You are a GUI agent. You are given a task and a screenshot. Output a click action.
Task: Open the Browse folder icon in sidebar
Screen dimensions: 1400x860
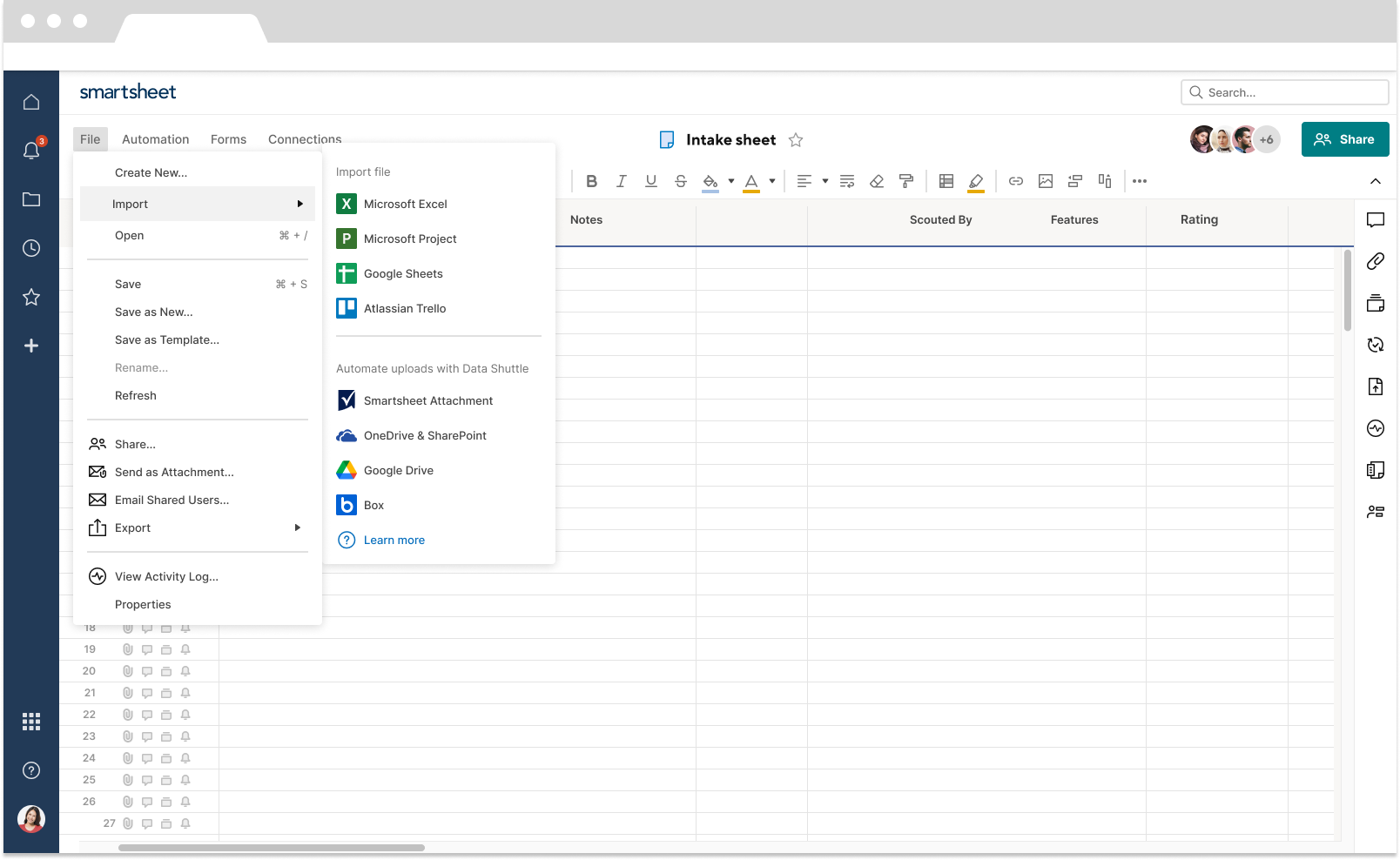pos(31,199)
